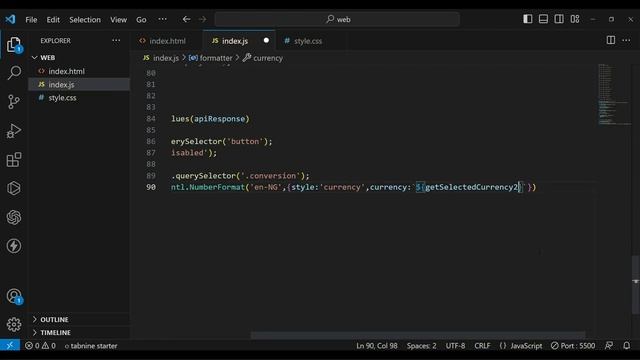Image resolution: width=640 pixels, height=360 pixels.
Task: Click the horizontal scrollbar thumb
Action: [x=418, y=336]
